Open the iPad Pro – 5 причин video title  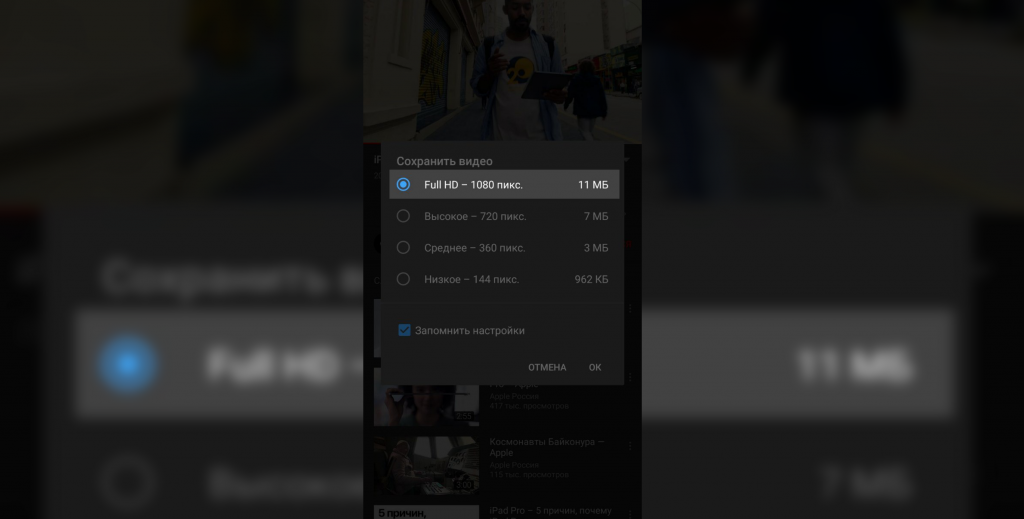coord(551,511)
